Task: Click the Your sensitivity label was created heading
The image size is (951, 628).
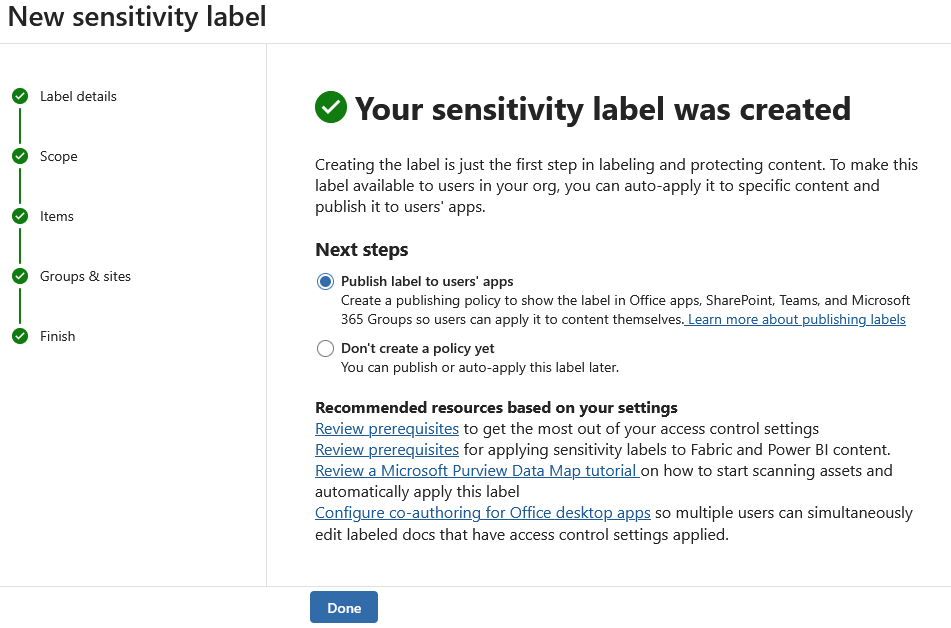Action: pyautogui.click(x=603, y=108)
